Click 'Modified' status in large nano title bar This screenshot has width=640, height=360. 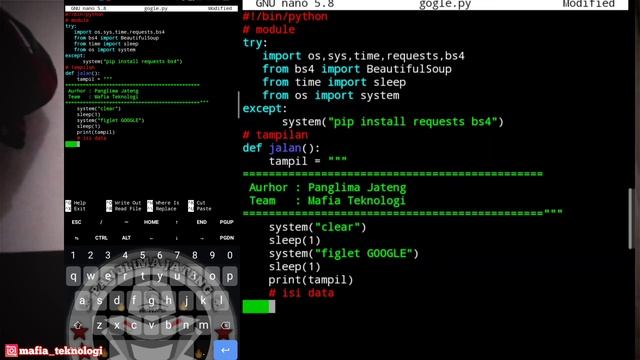coord(589,4)
